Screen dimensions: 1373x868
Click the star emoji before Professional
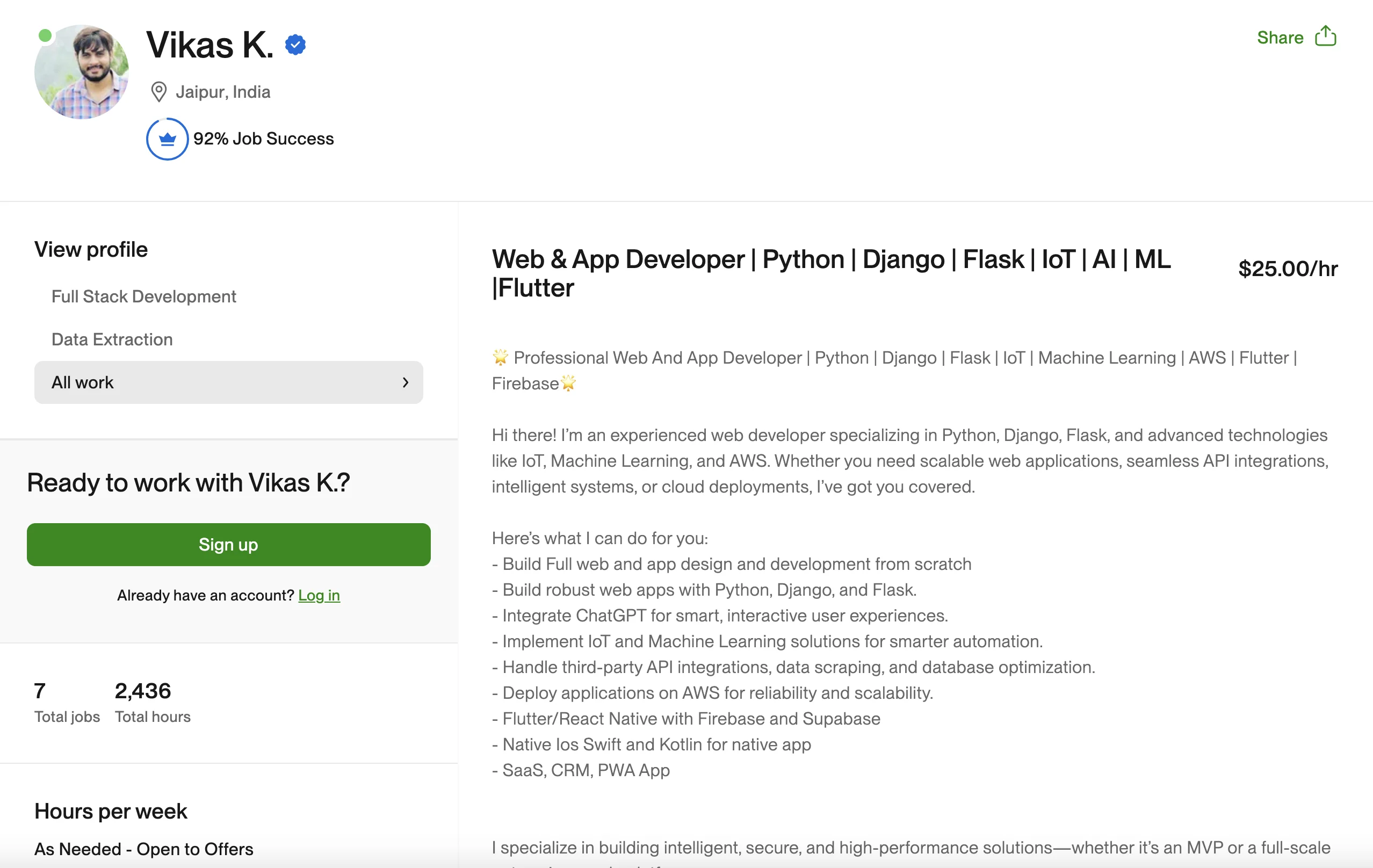pos(500,358)
